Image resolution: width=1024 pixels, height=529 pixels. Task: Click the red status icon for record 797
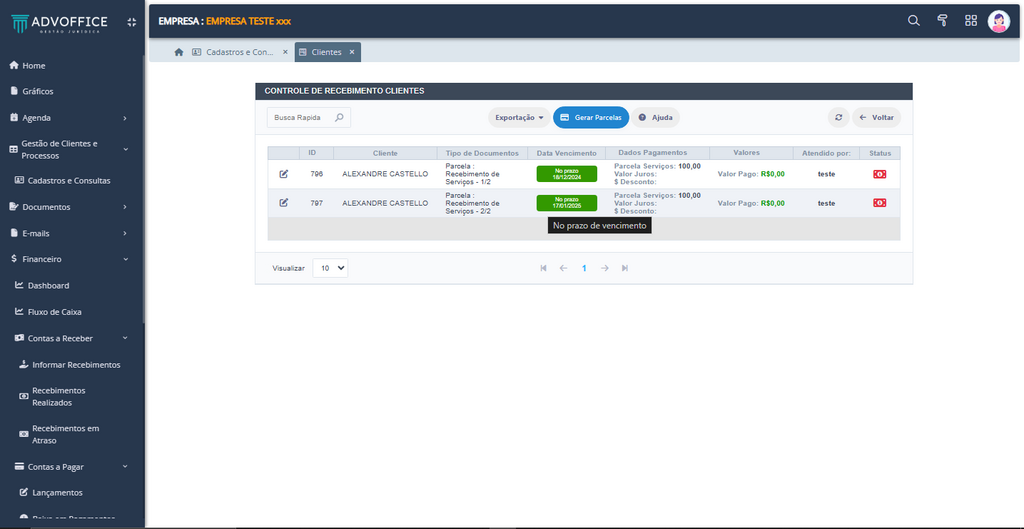pos(879,203)
